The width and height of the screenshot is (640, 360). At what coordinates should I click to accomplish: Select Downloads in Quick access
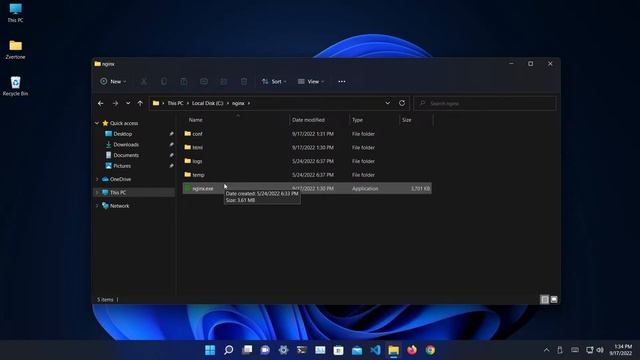pyautogui.click(x=126, y=144)
